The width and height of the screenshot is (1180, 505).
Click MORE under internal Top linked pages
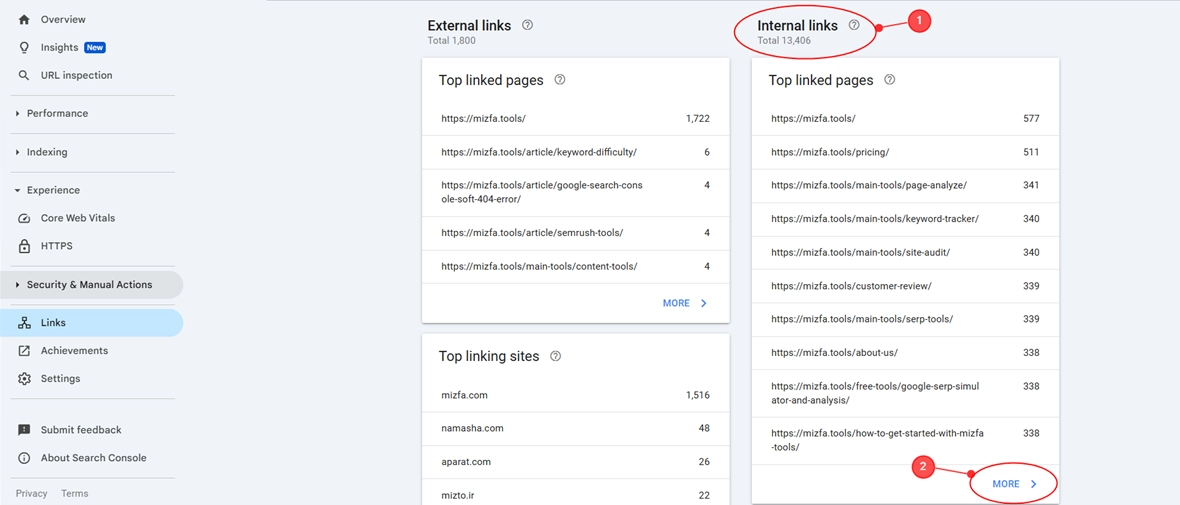pyautogui.click(x=1015, y=484)
